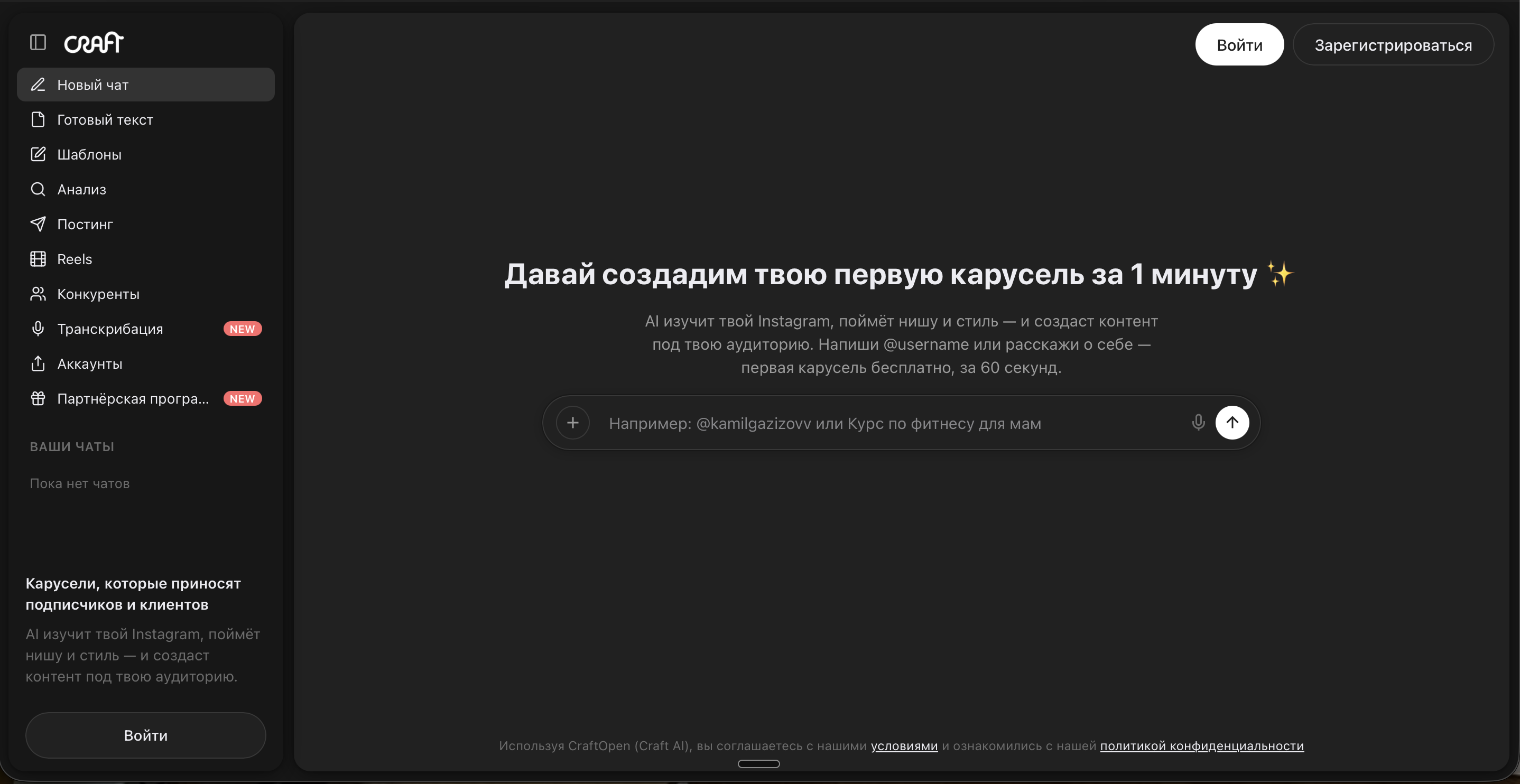Click the magnifier icon beside Анализ
Image resolution: width=1520 pixels, height=784 pixels.
pos(38,189)
